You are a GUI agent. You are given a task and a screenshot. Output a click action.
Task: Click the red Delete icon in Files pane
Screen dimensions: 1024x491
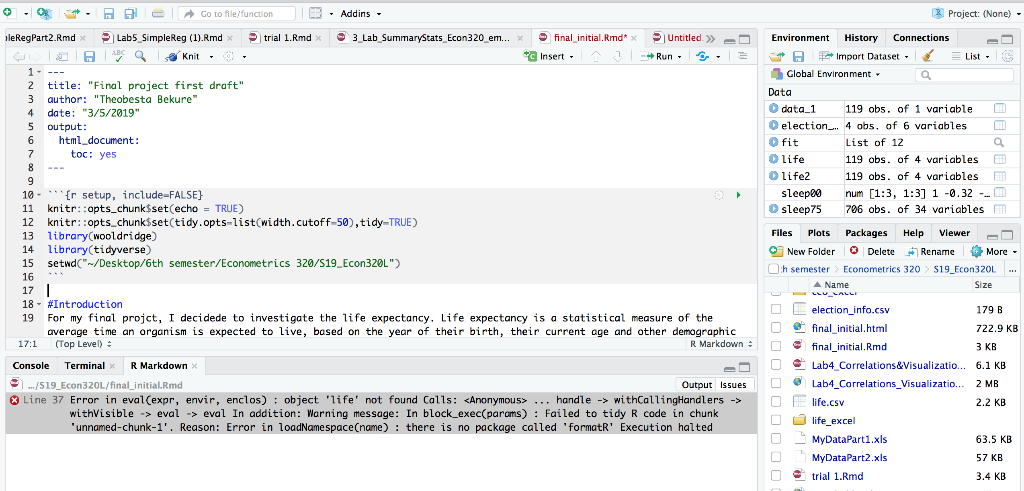point(854,251)
